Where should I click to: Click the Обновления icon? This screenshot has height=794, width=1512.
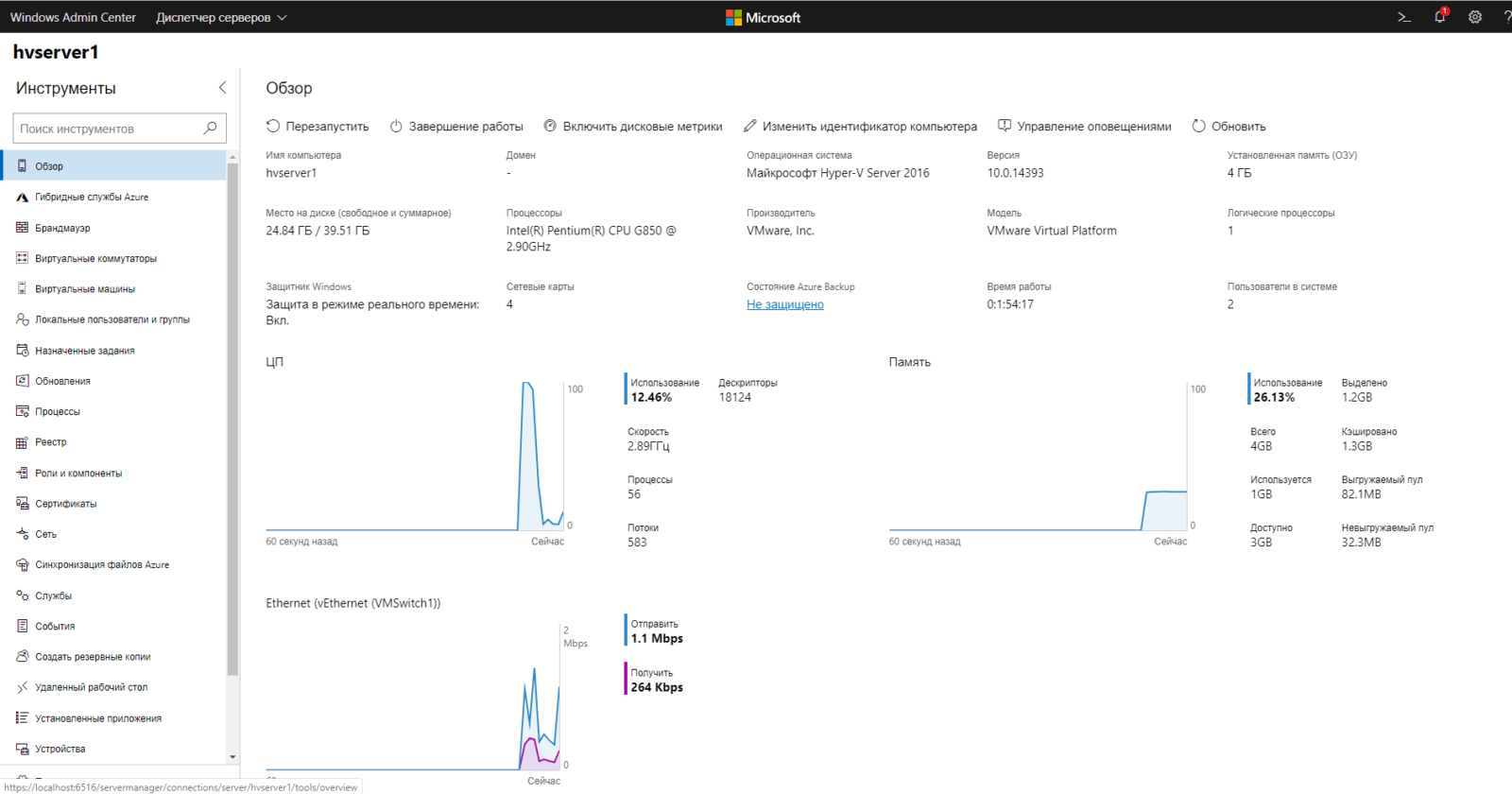(22, 381)
